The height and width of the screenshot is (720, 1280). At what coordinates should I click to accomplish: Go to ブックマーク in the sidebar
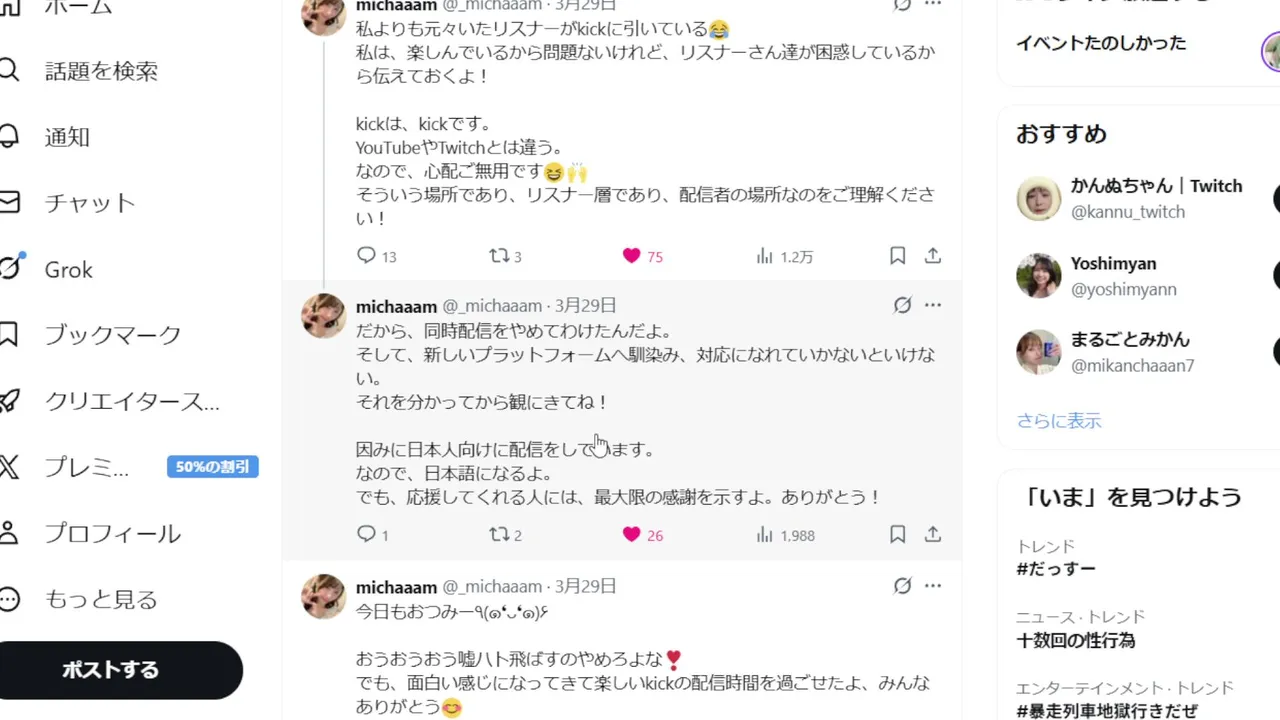pos(112,334)
